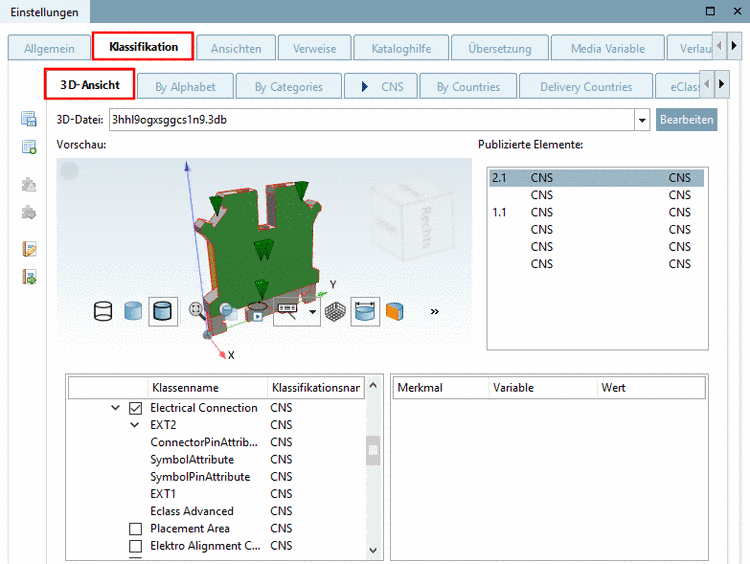750x564 pixels.
Task: Check the Elektro Alignment C... checkbox
Action: tap(135, 546)
